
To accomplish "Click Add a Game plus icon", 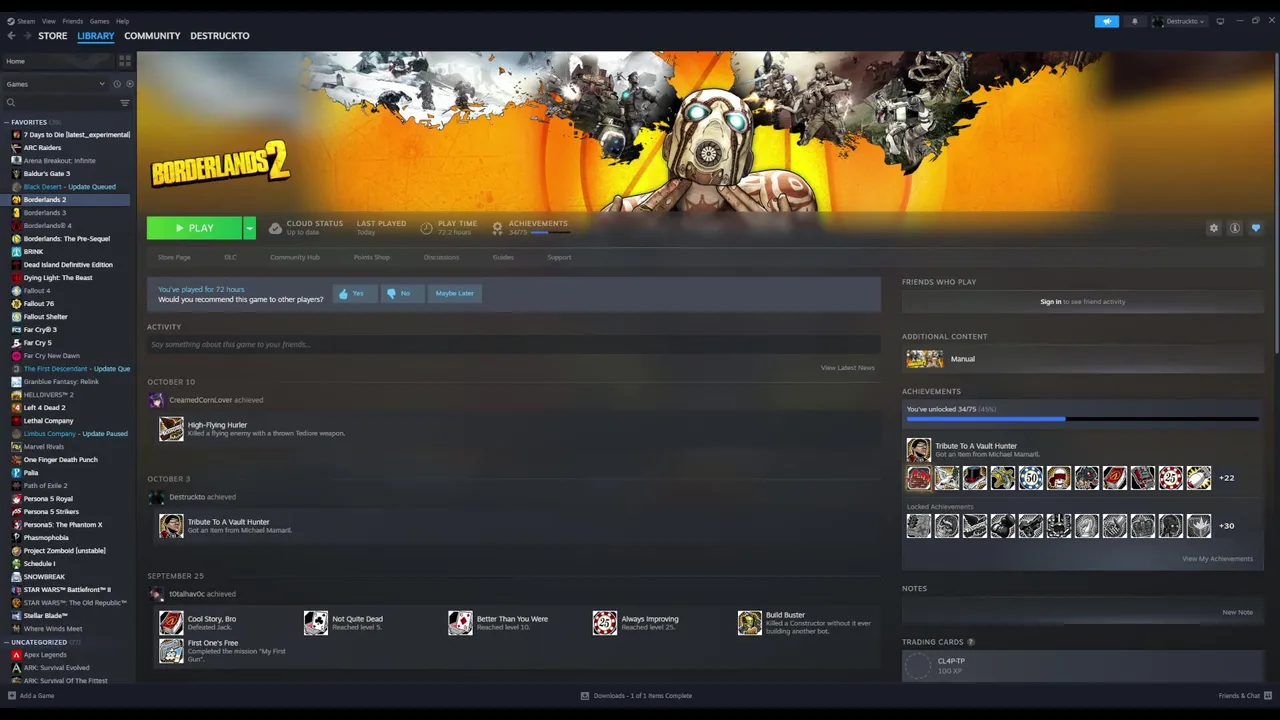I will click(12, 696).
